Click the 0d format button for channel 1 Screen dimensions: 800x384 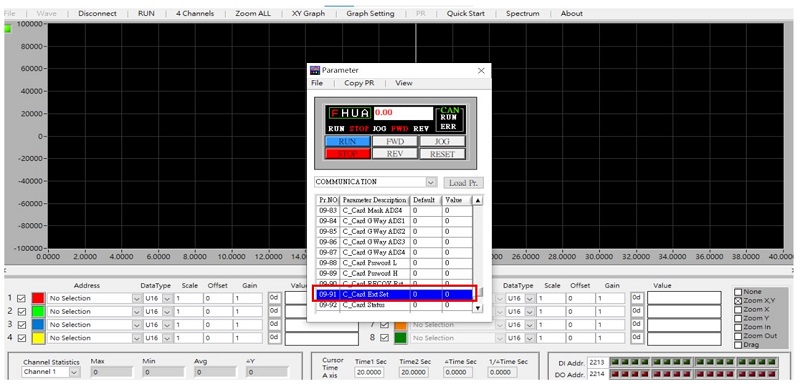(274, 298)
